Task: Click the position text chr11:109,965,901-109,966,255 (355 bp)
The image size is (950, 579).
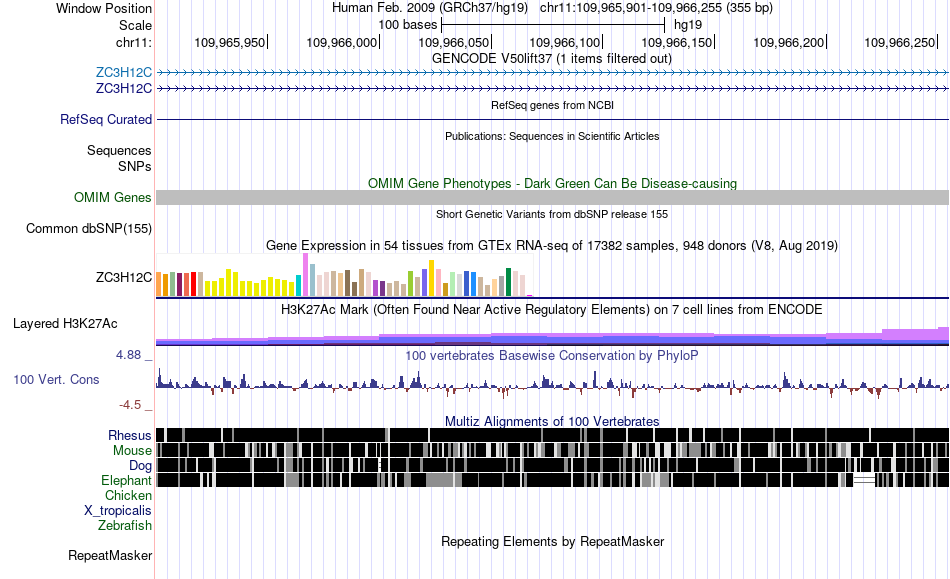Action: pyautogui.click(x=656, y=8)
